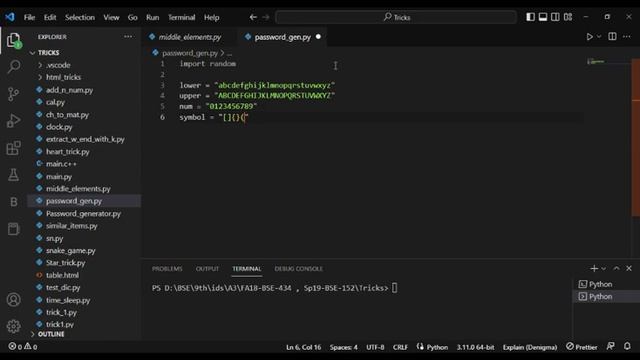Open heart_trick.py file
640x360 pixels.
(67, 151)
